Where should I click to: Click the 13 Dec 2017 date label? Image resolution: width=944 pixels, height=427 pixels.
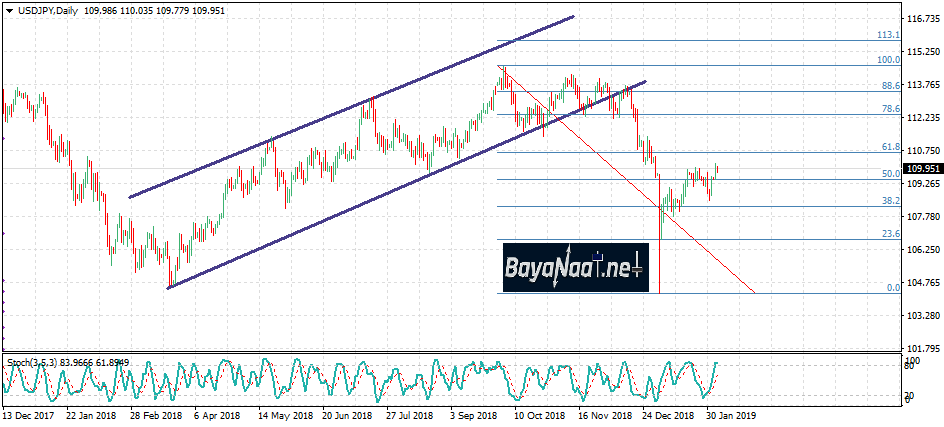28,414
